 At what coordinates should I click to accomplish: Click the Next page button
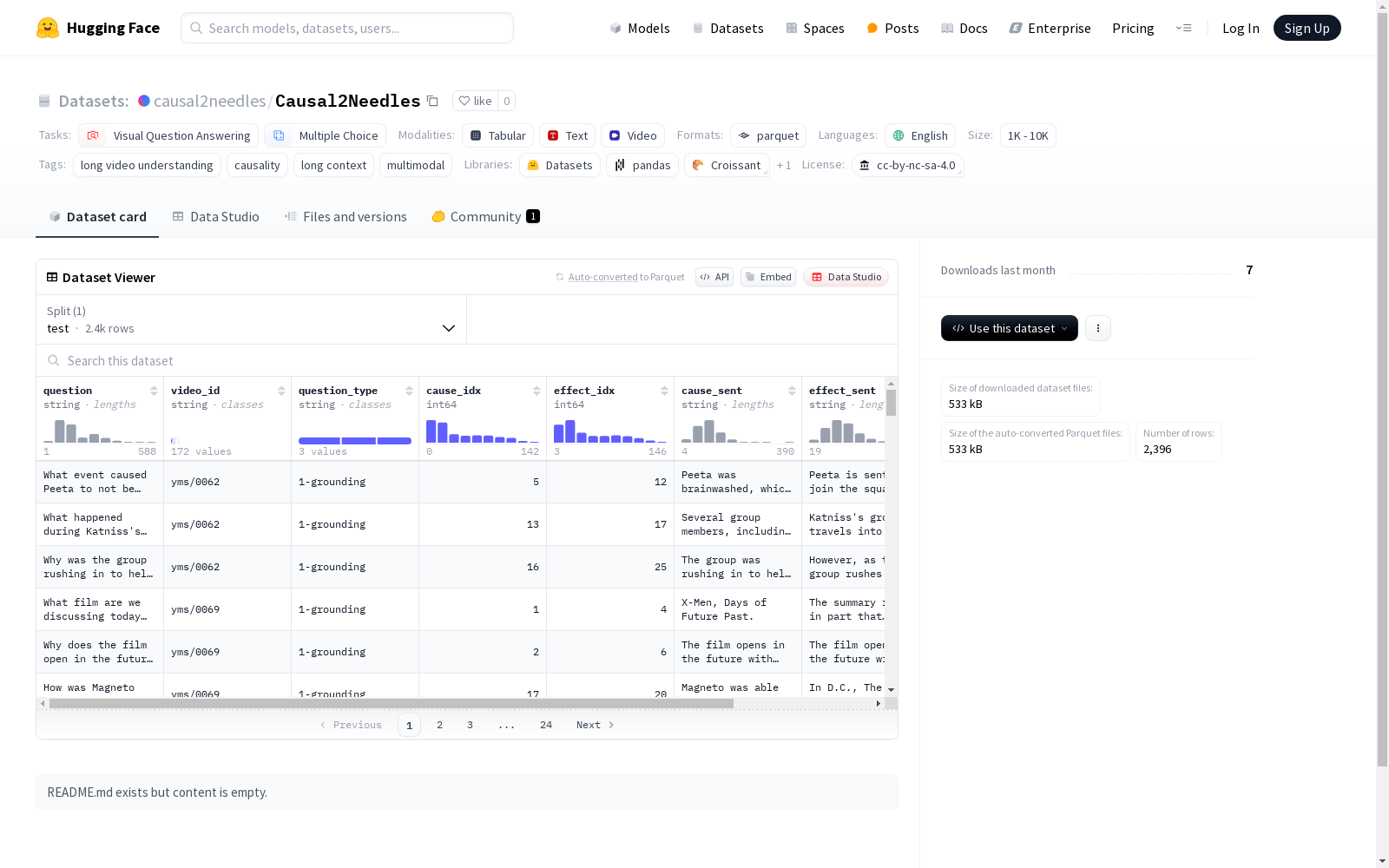click(x=596, y=725)
